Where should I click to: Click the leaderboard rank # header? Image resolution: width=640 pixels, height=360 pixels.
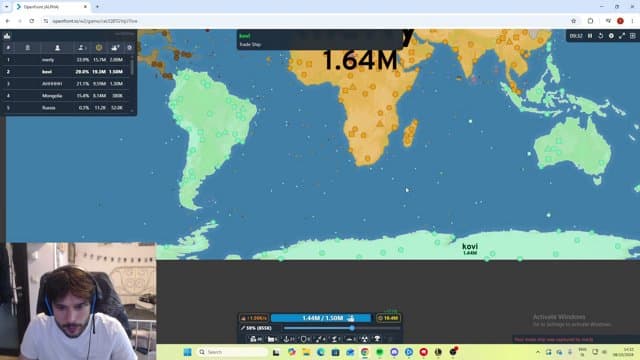pos(8,48)
